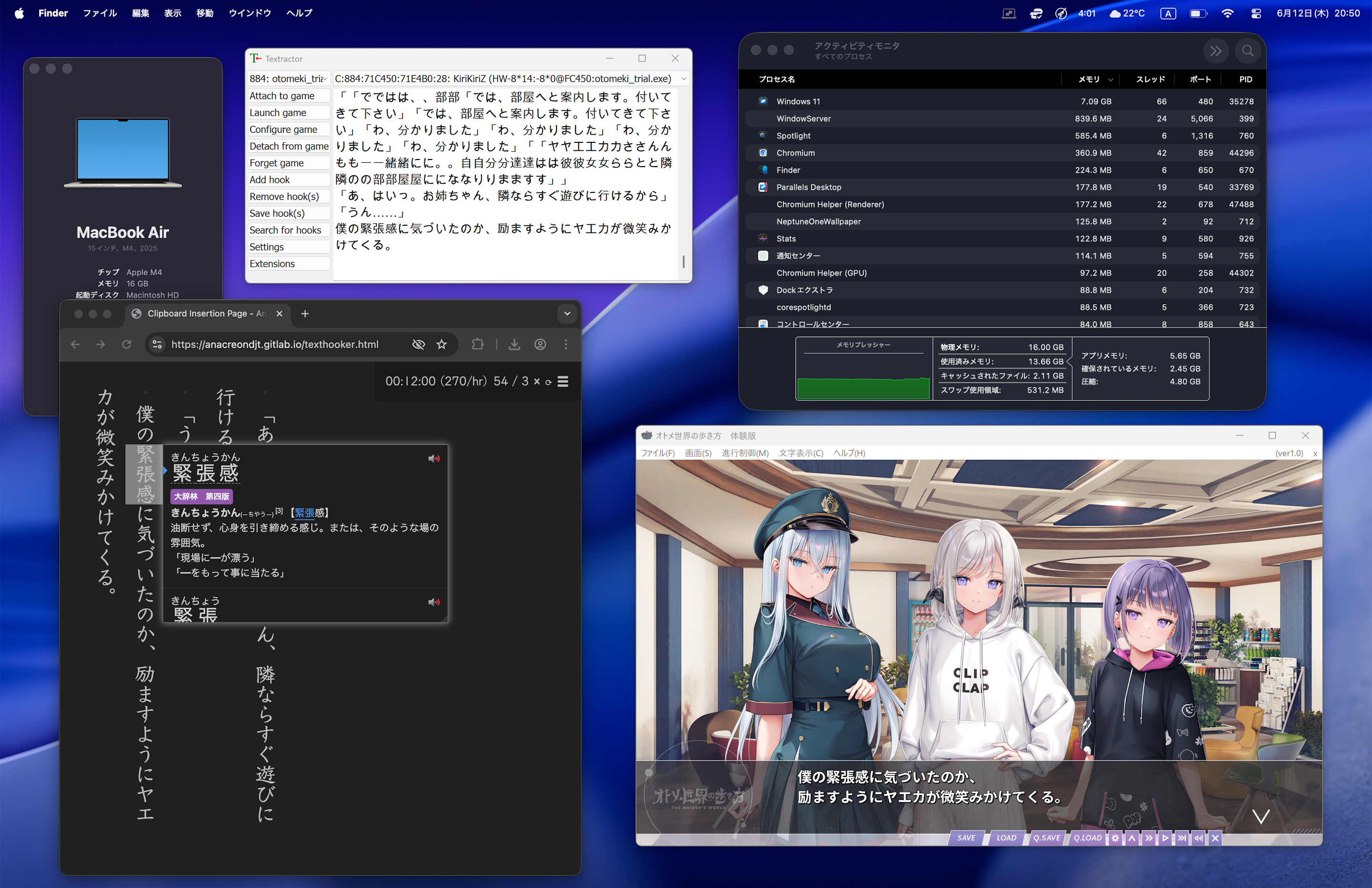Open Finder 移動 menu in menu bar

(x=205, y=13)
